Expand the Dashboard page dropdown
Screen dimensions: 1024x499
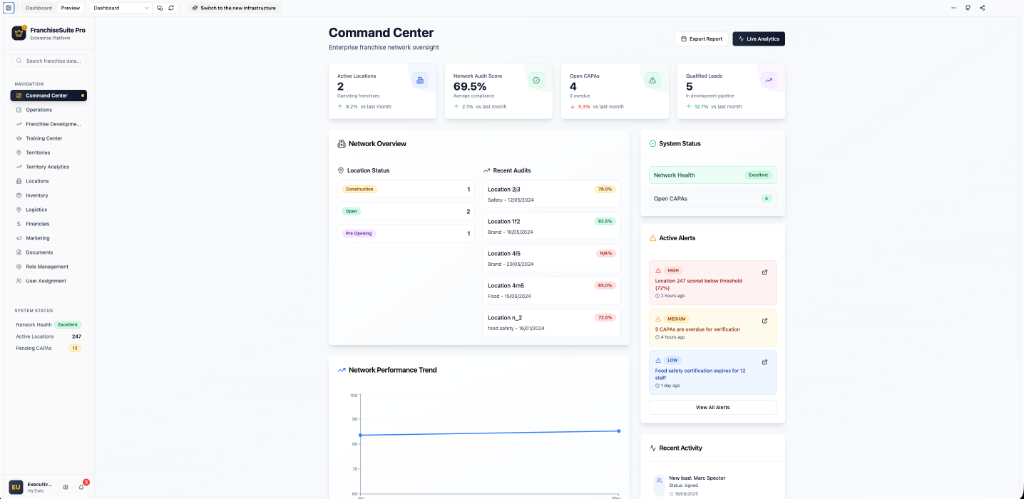tap(120, 8)
